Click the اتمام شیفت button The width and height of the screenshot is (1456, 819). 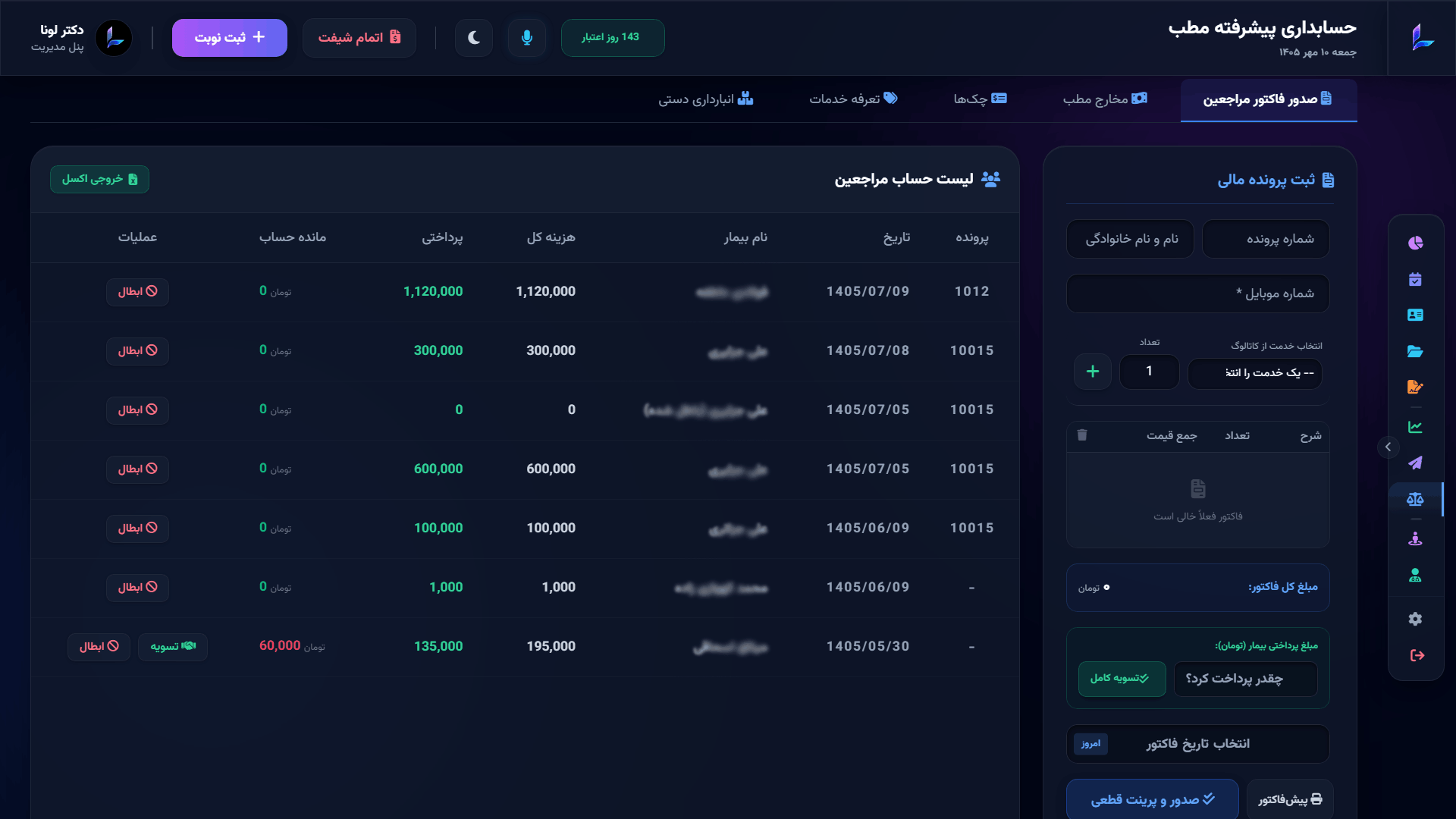359,38
